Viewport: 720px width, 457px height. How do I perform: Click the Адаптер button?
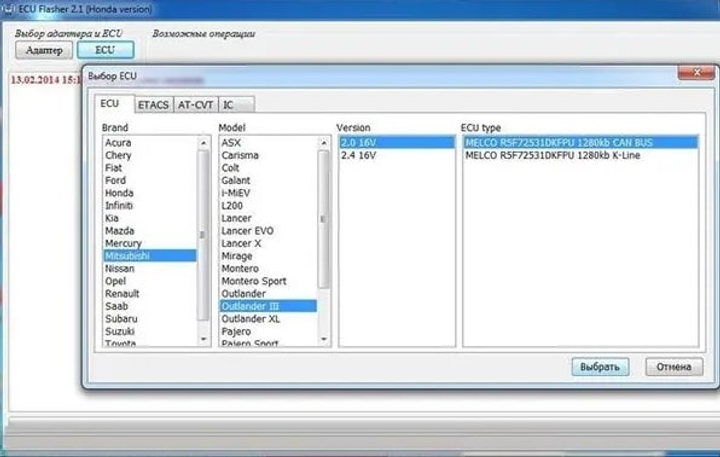(44, 50)
